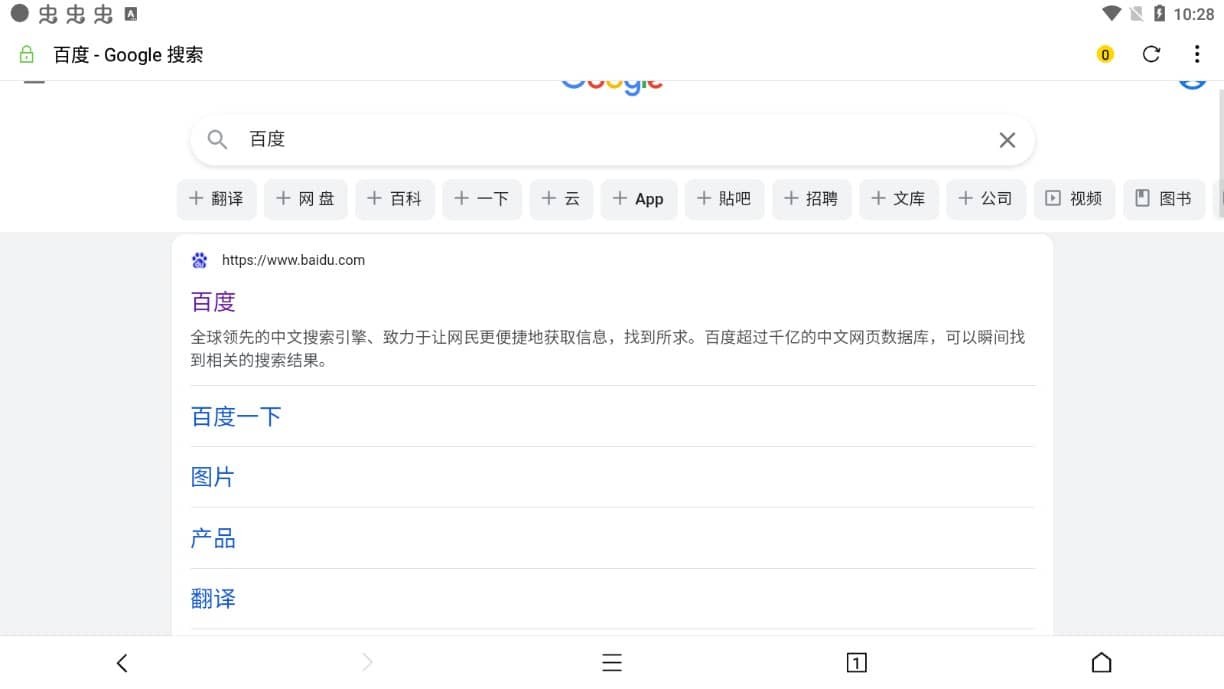Open the tab switcher showing 1 tab
Image resolution: width=1224 pixels, height=689 pixels.
point(856,663)
